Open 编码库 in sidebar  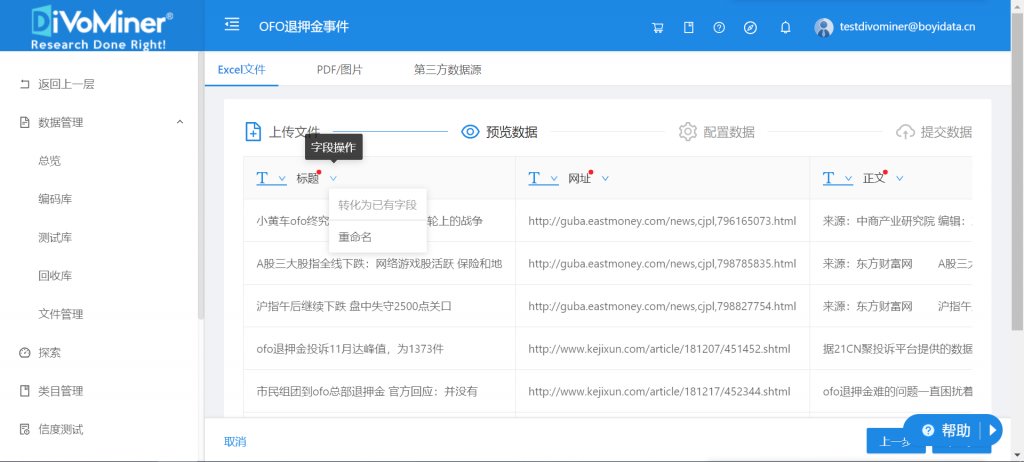pyautogui.click(x=55, y=199)
